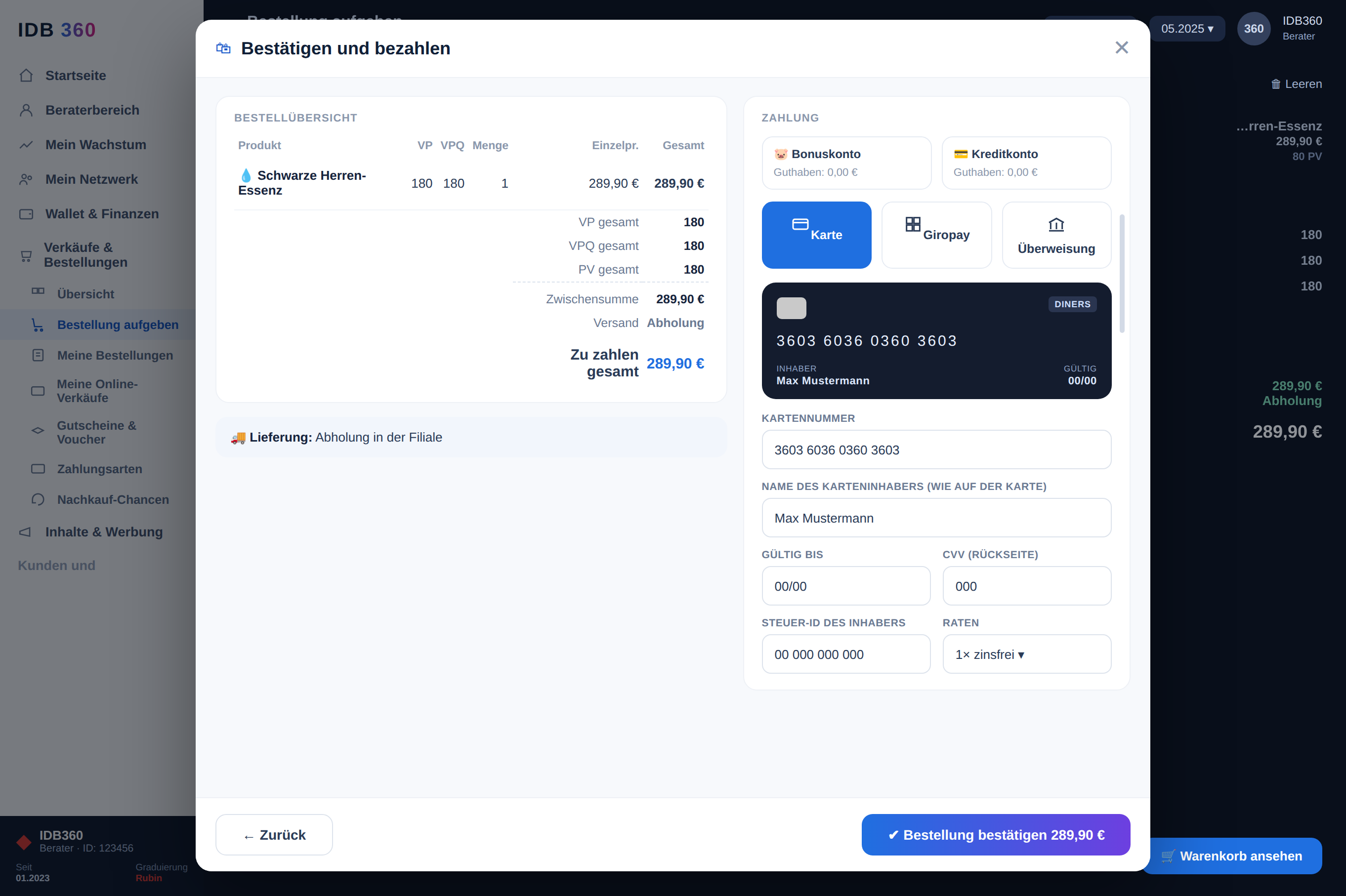Toggle Kreditkonto balance payment
Image resolution: width=1346 pixels, height=896 pixels.
pyautogui.click(x=1026, y=163)
